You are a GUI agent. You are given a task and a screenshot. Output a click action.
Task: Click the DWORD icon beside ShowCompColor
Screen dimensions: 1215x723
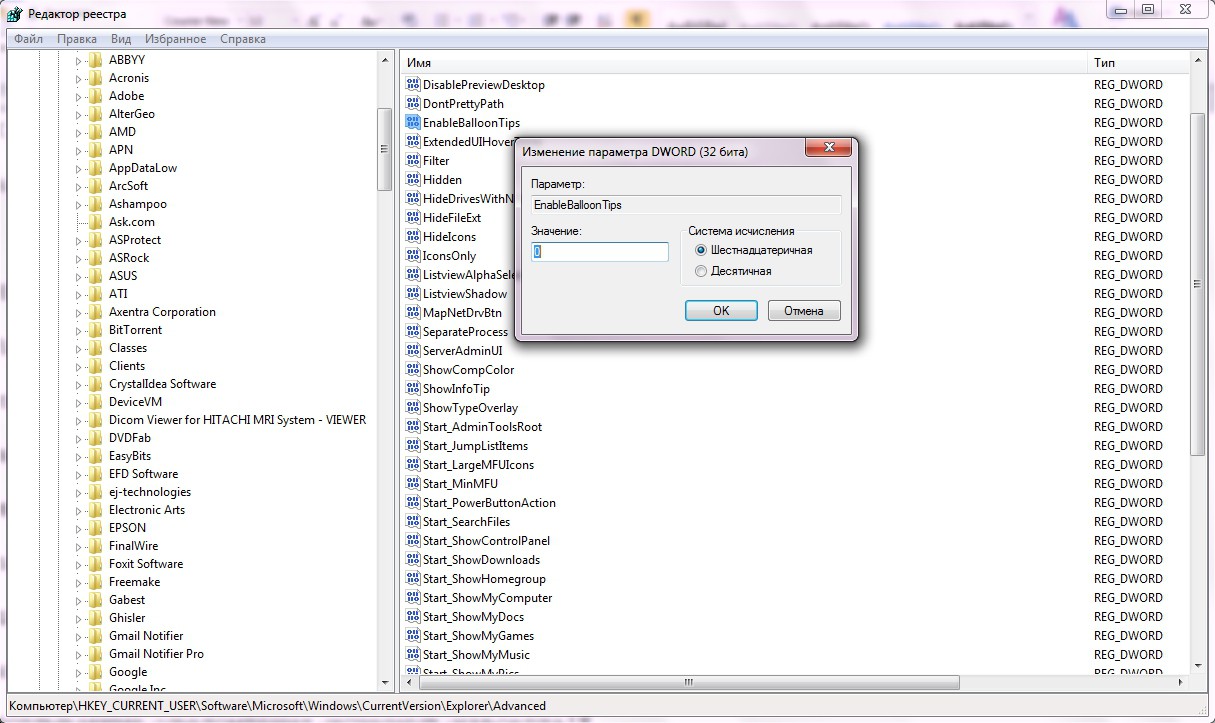pyautogui.click(x=413, y=370)
